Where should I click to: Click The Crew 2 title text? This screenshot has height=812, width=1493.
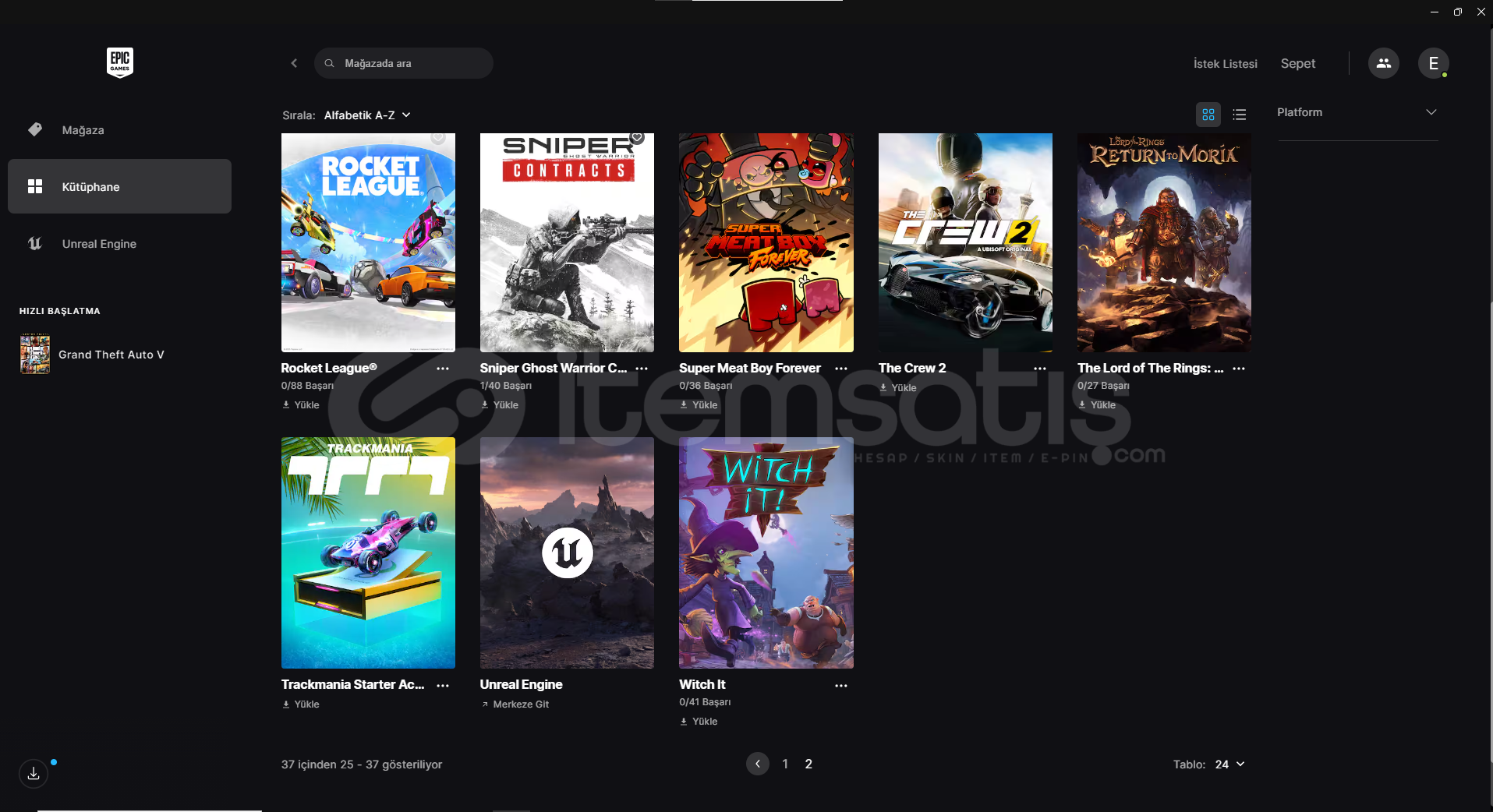point(912,368)
